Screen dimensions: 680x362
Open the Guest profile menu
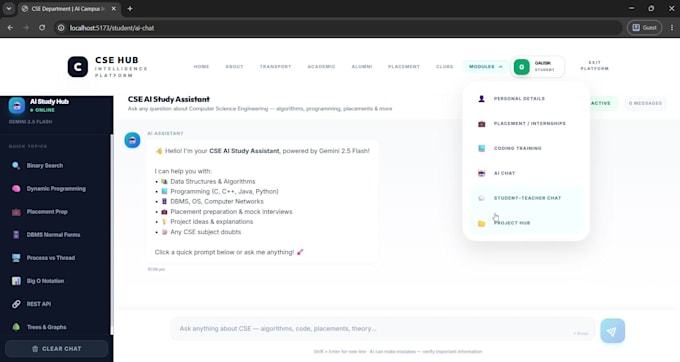(x=644, y=27)
